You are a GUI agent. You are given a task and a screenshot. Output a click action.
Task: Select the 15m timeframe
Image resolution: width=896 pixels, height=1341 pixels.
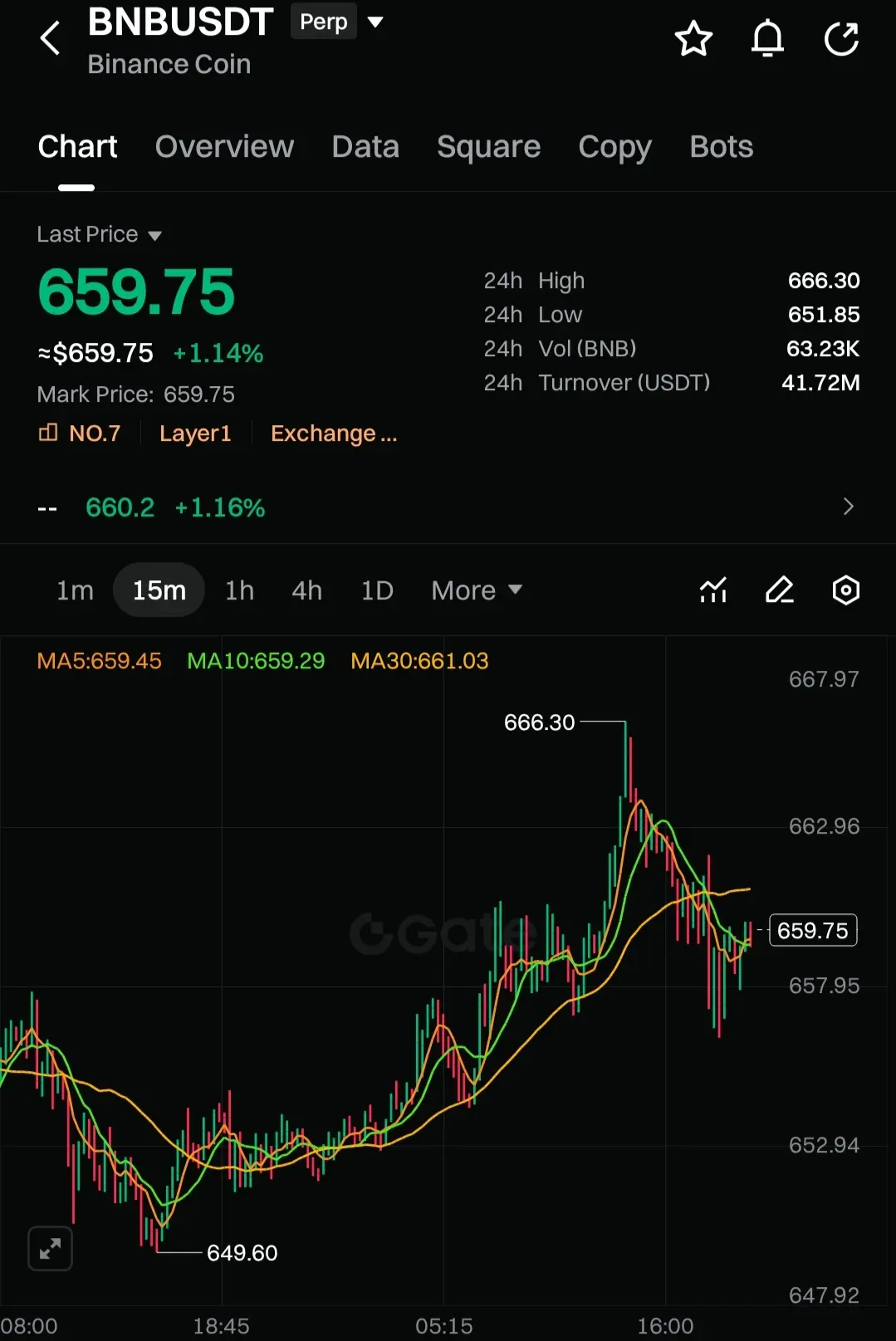point(159,590)
